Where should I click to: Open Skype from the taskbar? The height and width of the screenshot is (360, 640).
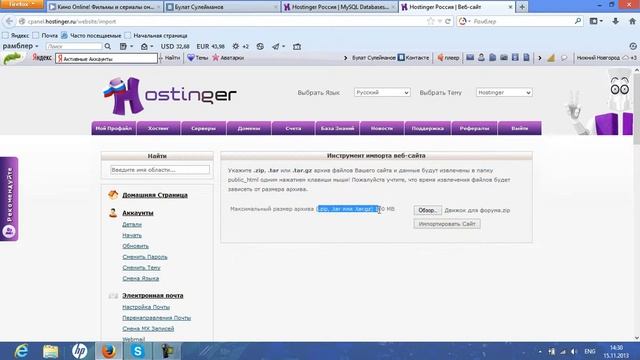pos(138,351)
